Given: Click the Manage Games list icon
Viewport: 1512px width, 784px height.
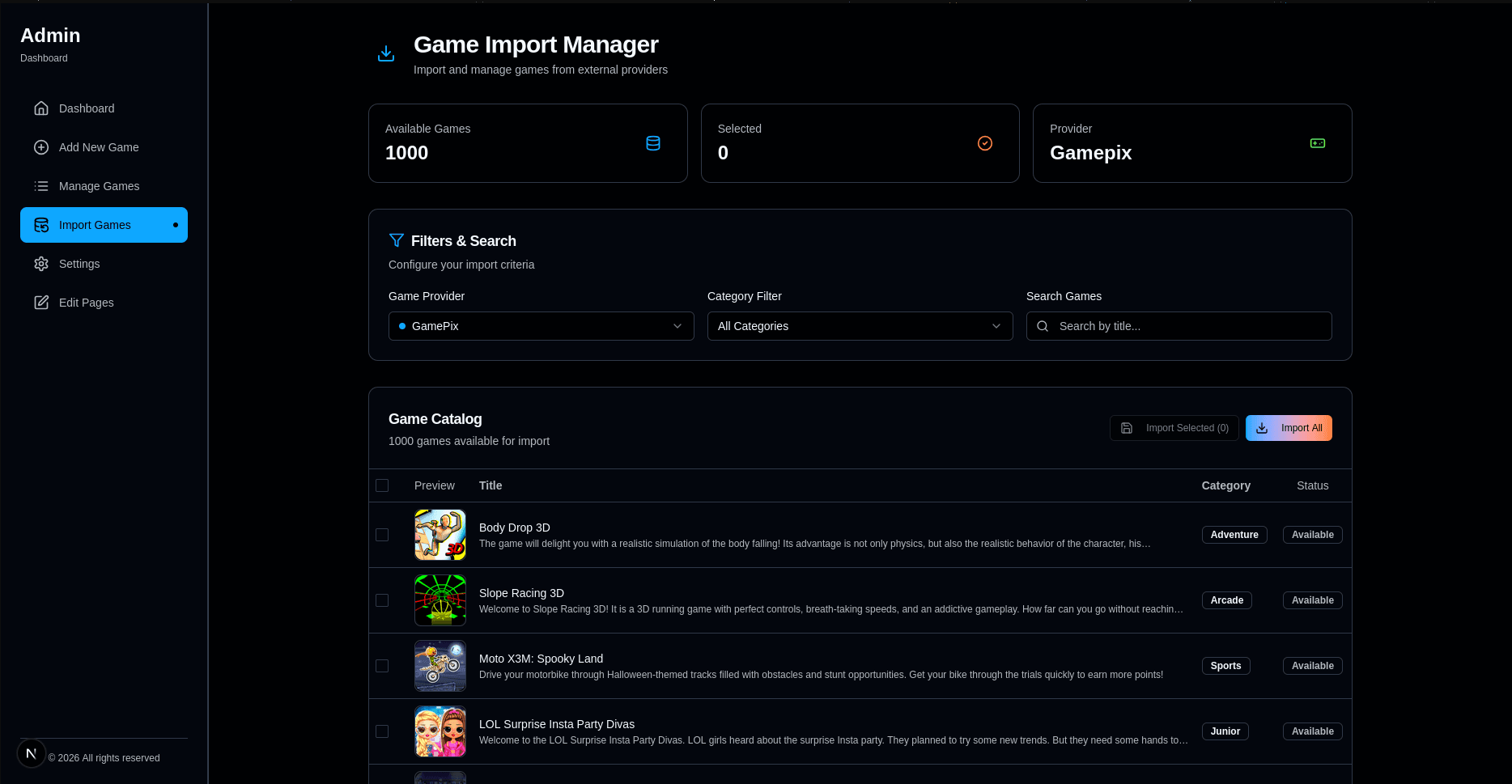Looking at the screenshot, I should (x=40, y=185).
